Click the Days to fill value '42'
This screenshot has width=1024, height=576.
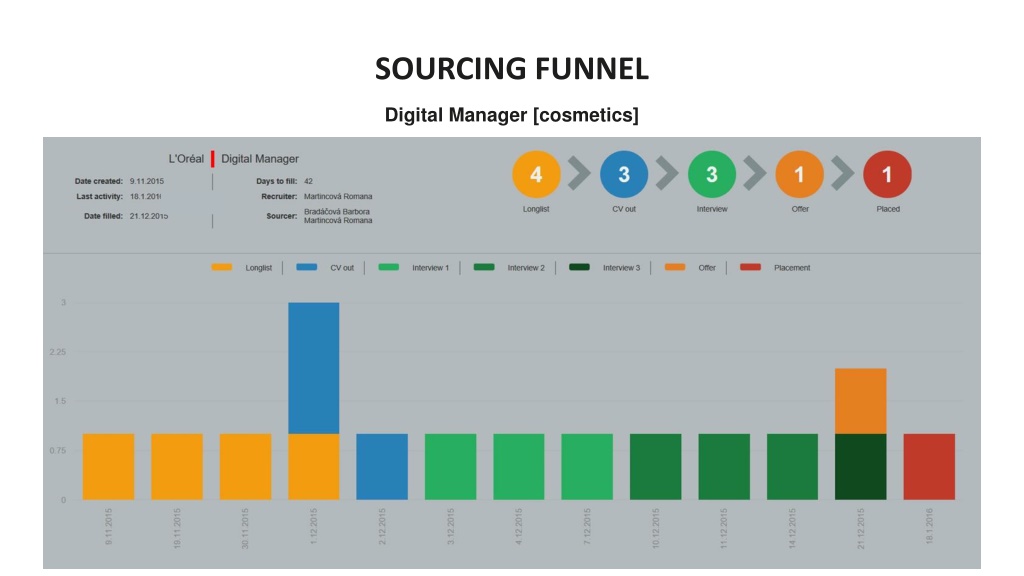[x=308, y=181]
